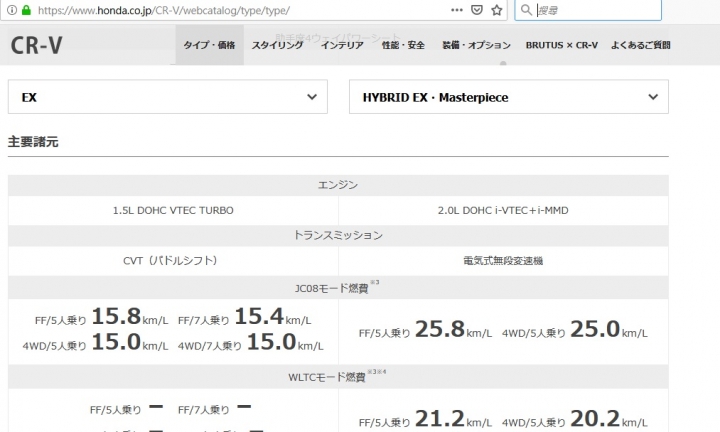
Task: Open the BRUTUS × CR-V tab
Action: click(x=562, y=45)
